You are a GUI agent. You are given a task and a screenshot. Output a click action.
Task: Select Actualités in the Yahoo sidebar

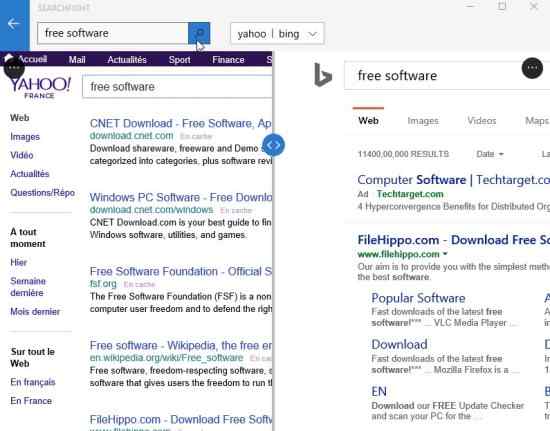coord(30,174)
